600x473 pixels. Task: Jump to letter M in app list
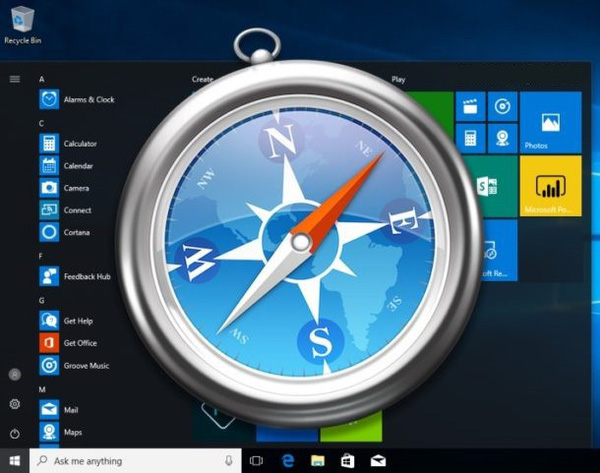pos(42,389)
